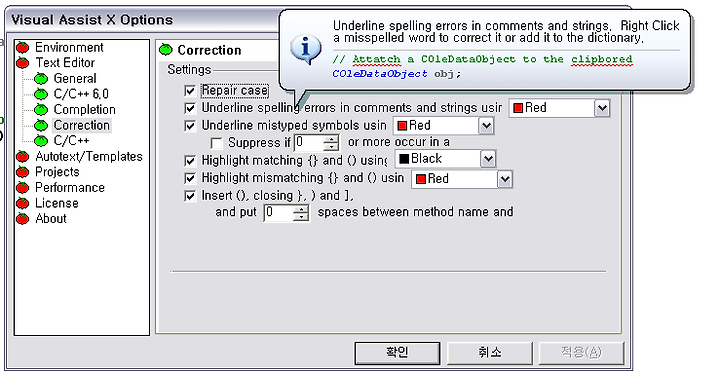Click red swatch in mistyped symbols color box
Viewport: 720px width, 374px height.
[402, 126]
